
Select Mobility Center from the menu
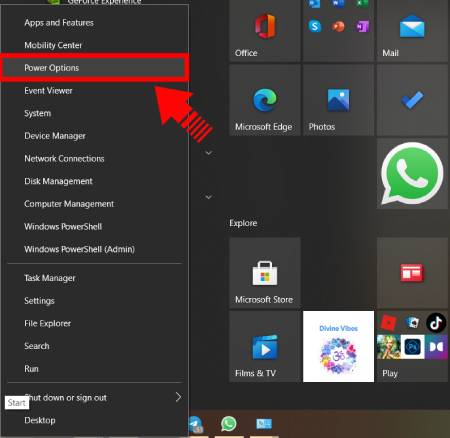(x=95, y=45)
